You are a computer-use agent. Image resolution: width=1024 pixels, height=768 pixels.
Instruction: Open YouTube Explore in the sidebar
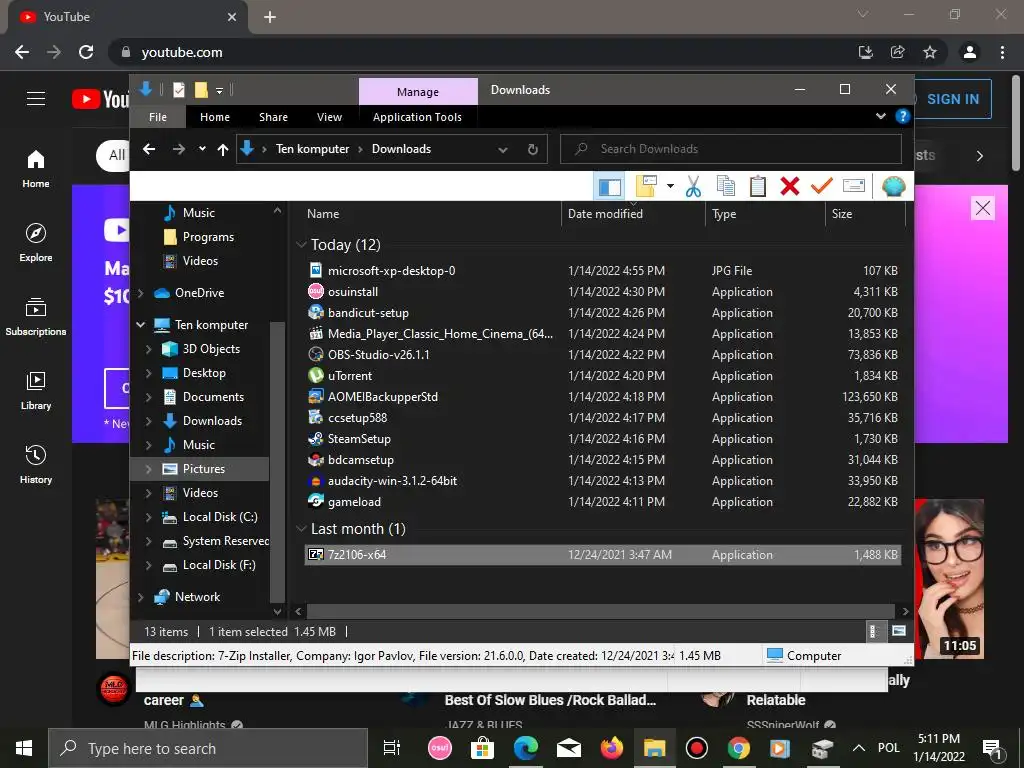tap(36, 243)
